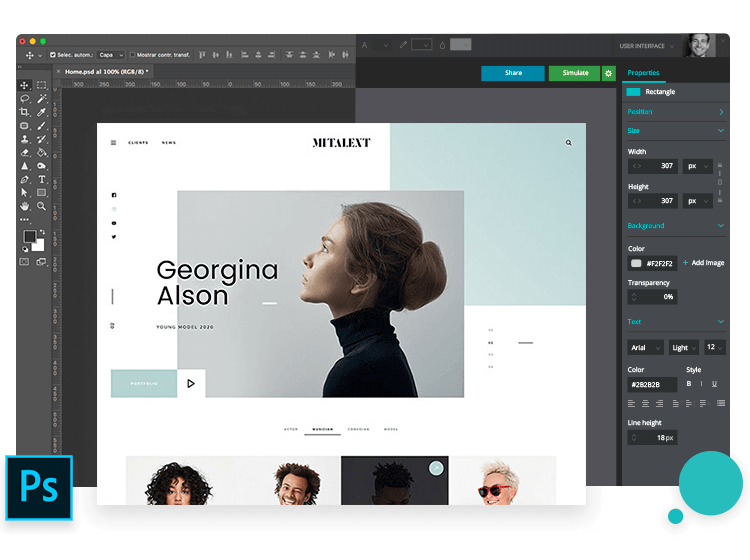Viewport: 750px width, 560px height.
Task: Open the Light font weight dropdown
Action: (684, 348)
